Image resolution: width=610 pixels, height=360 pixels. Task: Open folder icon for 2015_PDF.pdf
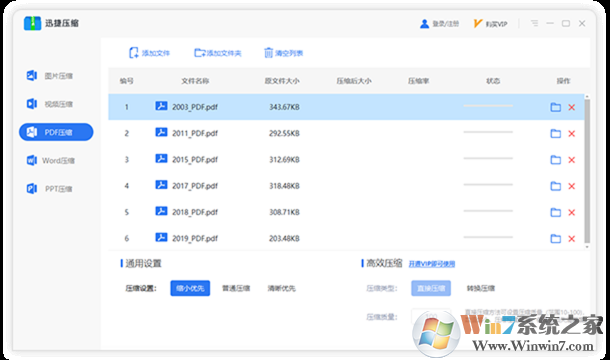(556, 160)
